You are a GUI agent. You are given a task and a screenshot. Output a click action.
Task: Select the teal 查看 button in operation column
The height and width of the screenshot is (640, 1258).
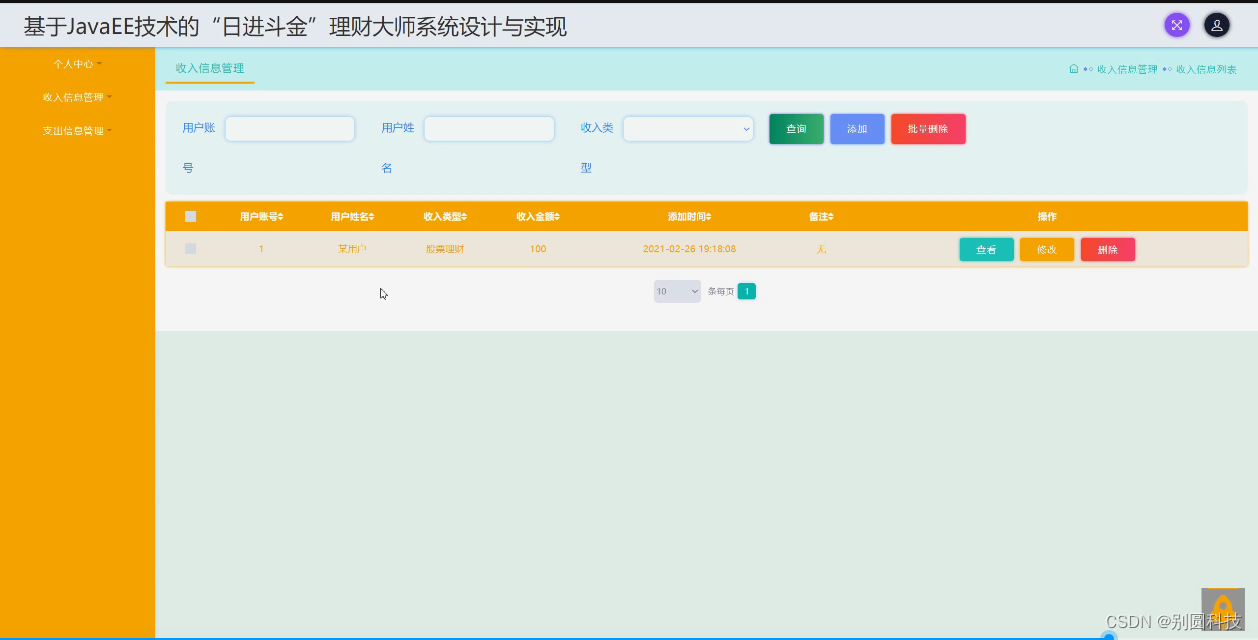click(986, 249)
